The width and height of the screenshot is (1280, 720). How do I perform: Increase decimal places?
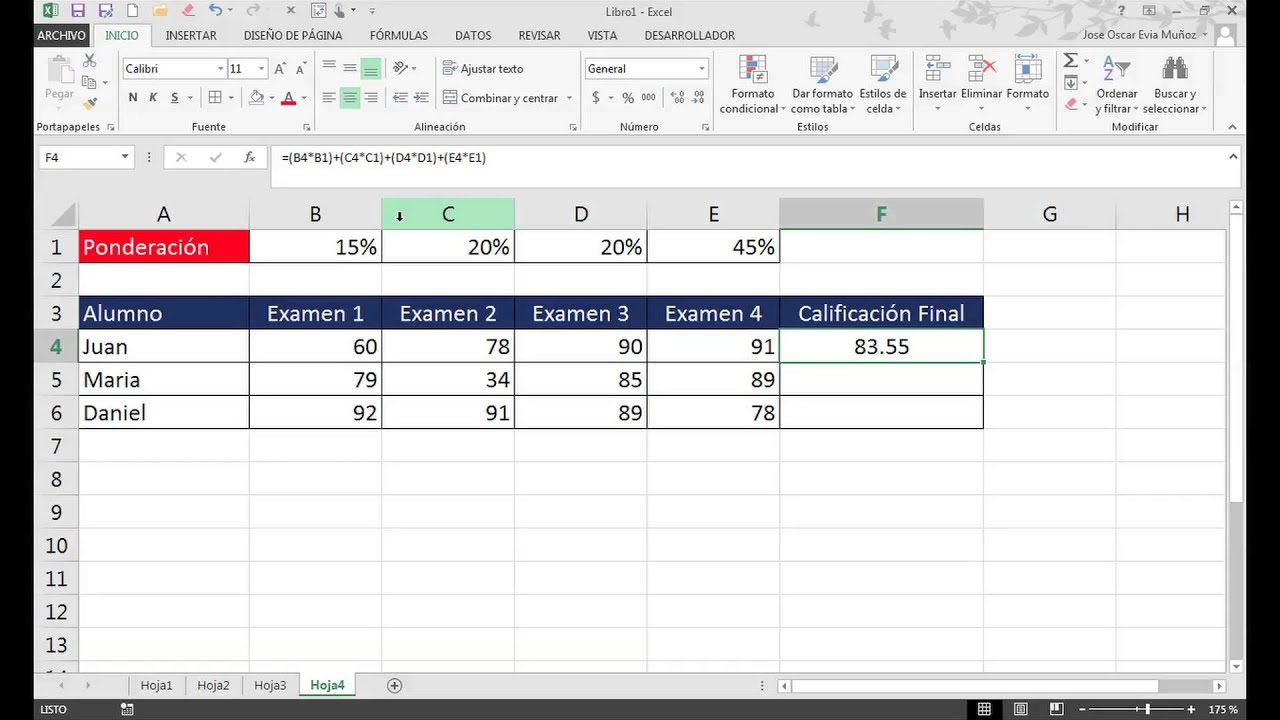click(x=678, y=98)
